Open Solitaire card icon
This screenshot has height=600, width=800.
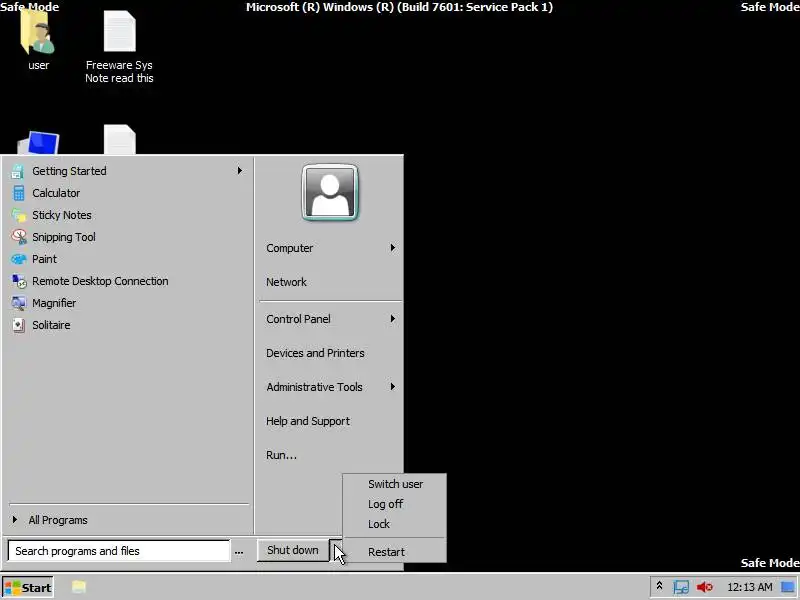coord(19,325)
